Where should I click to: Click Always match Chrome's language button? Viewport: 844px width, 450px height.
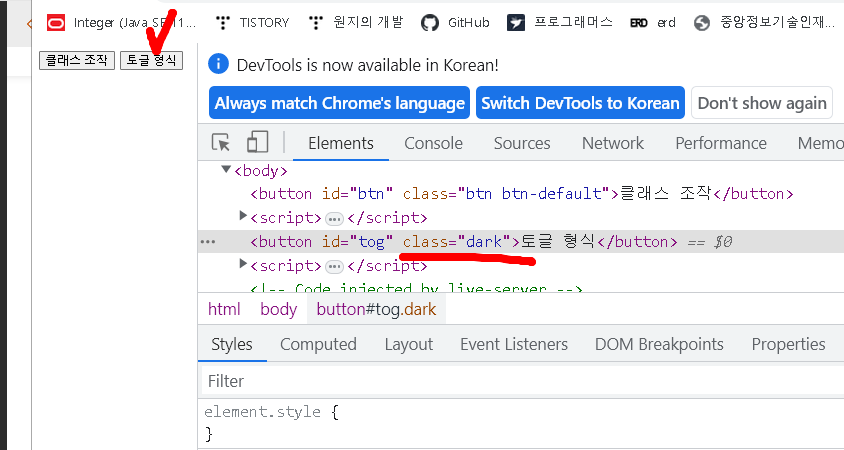tap(339, 103)
